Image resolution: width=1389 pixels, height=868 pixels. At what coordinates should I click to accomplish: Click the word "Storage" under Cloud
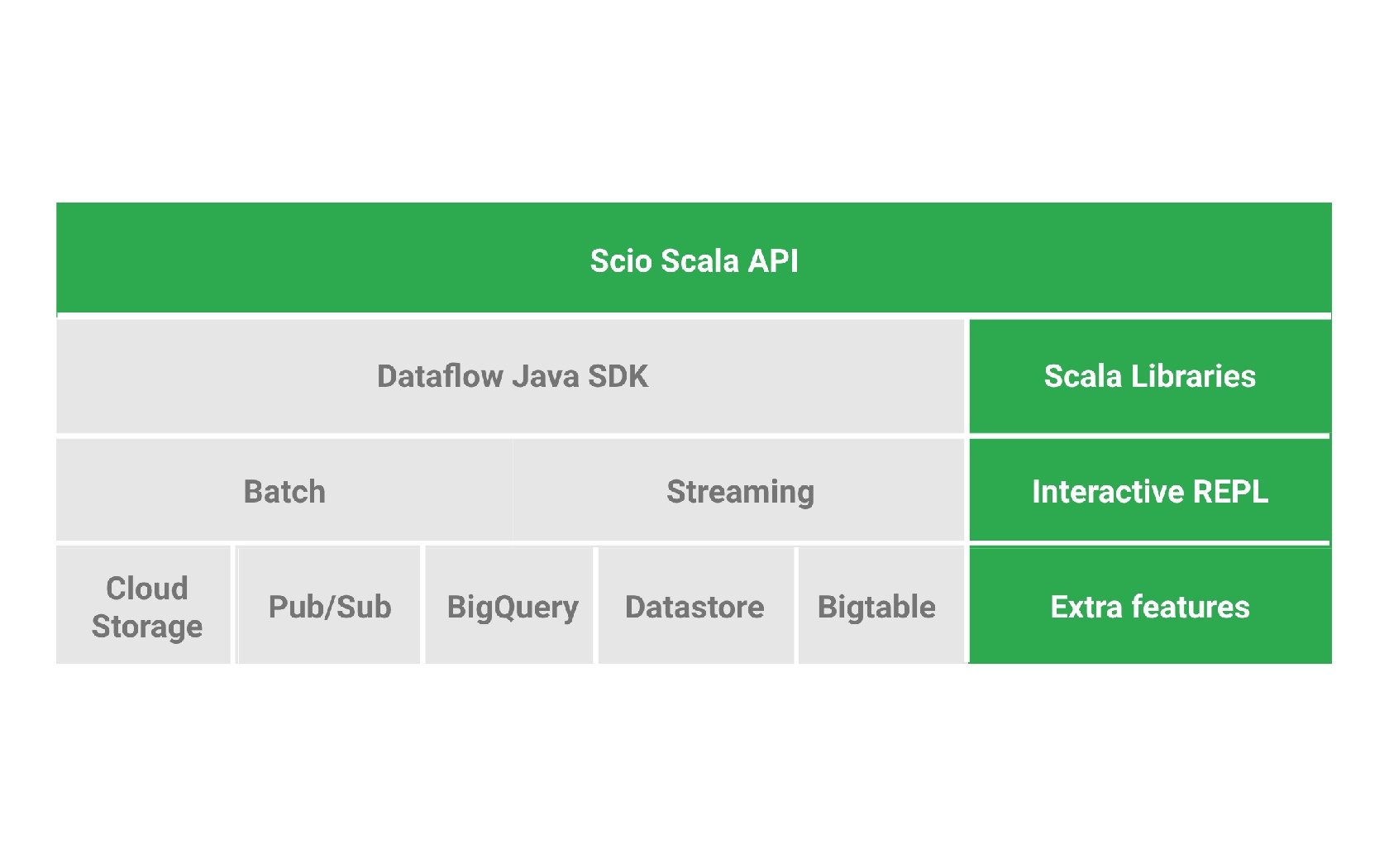(x=147, y=627)
